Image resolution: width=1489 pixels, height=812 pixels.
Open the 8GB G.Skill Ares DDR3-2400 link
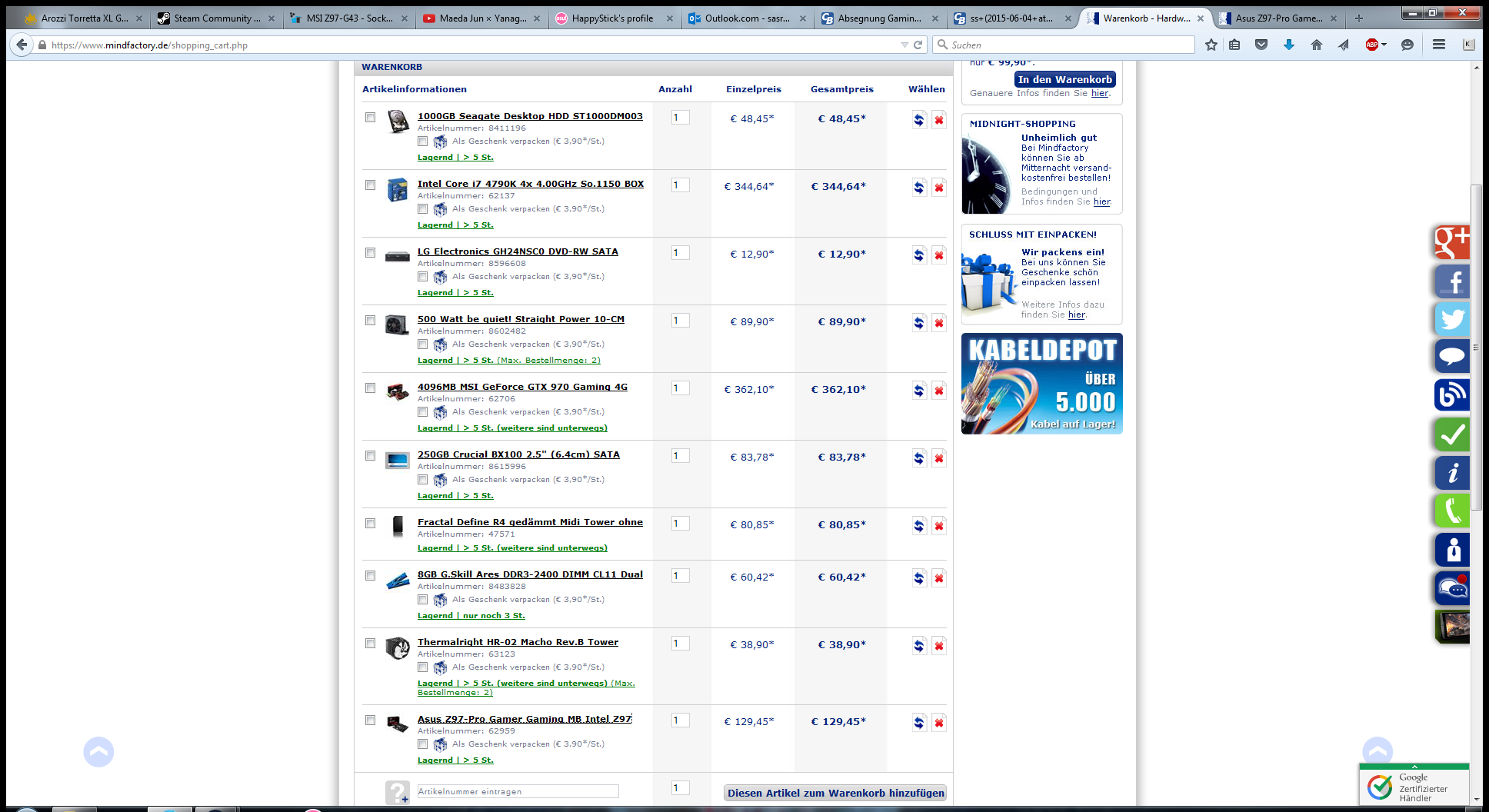tap(530, 574)
